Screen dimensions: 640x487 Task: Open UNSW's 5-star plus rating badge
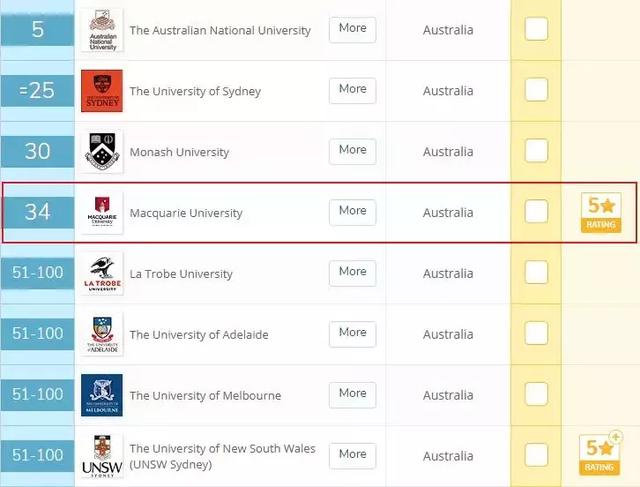600,453
